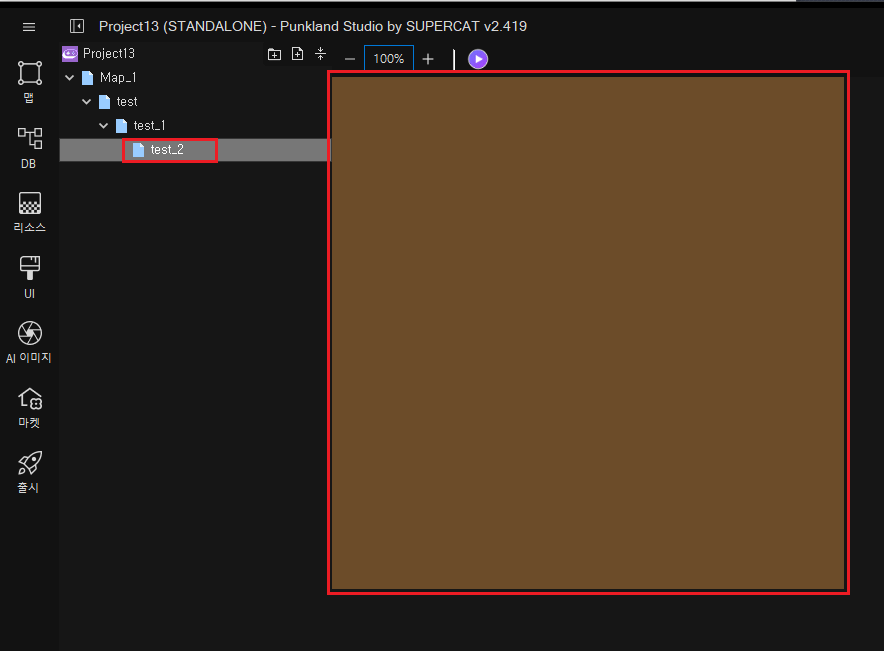Select the Project13 root item
The image size is (884, 651).
108,54
